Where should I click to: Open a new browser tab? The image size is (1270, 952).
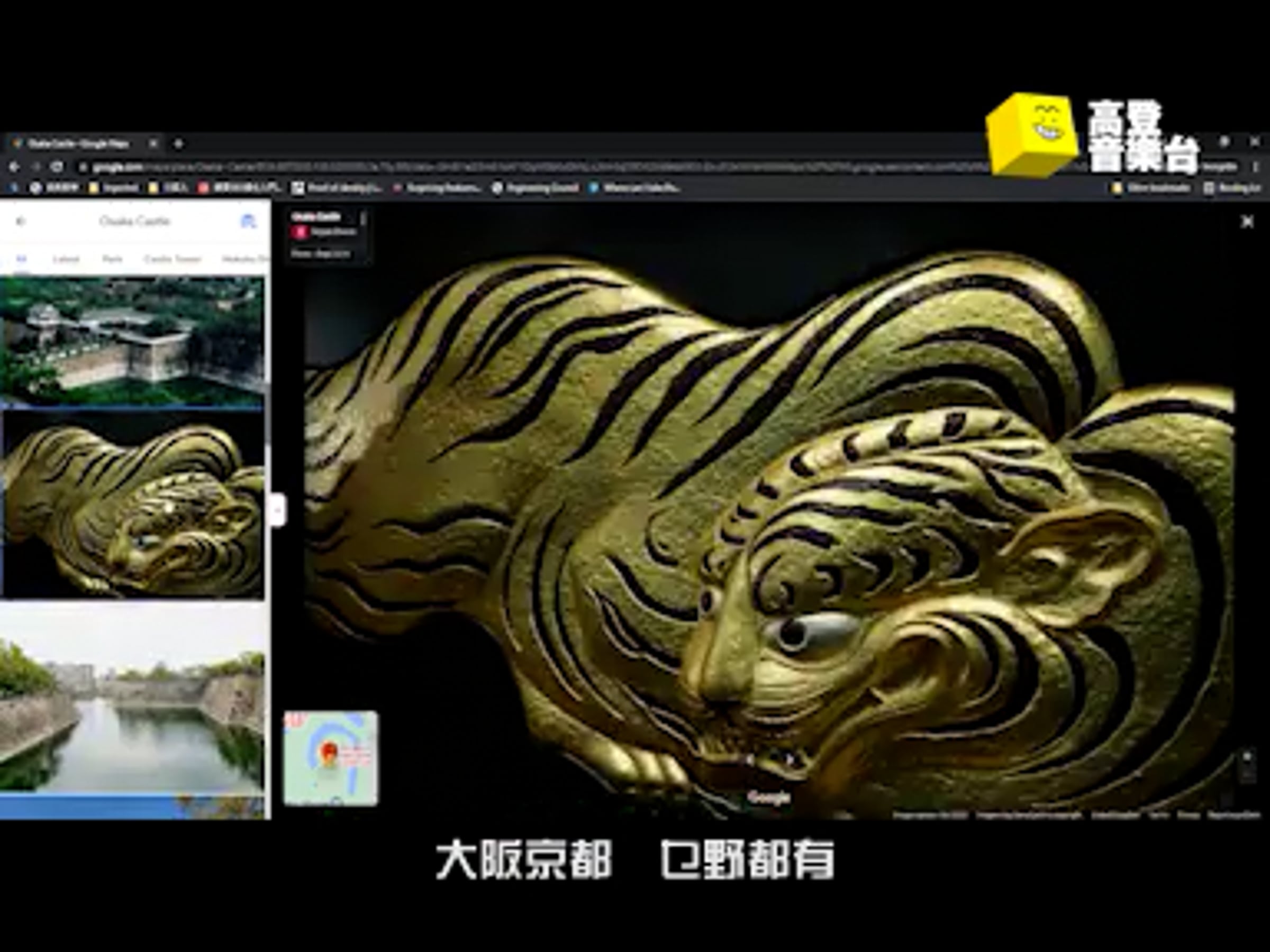(x=178, y=143)
